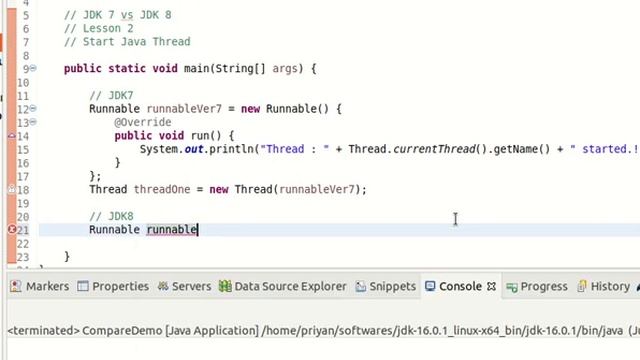
Task: Switch to the History tab
Action: click(x=604, y=287)
